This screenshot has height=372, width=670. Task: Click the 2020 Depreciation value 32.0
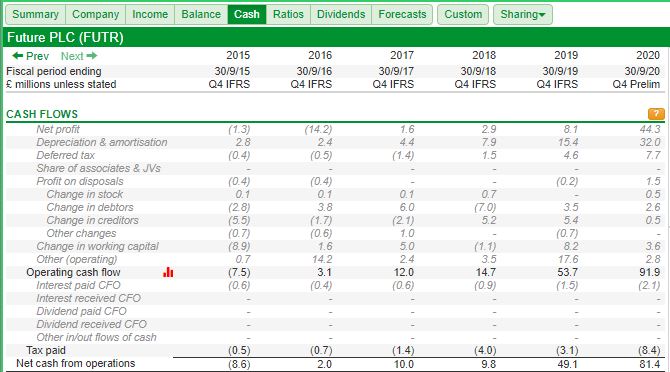[650, 142]
